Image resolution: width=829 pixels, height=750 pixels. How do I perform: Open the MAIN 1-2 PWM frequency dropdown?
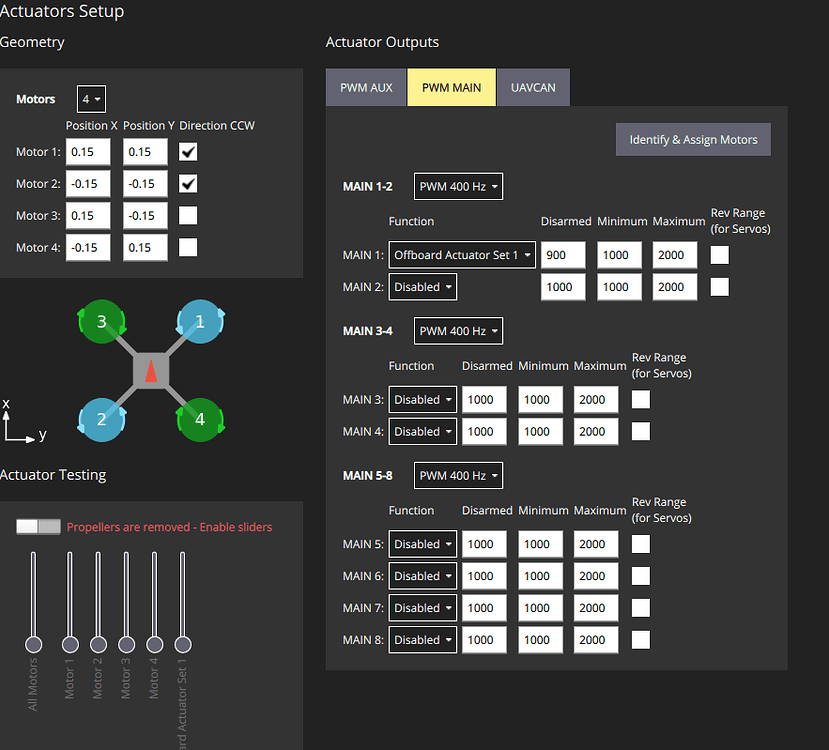click(x=458, y=186)
